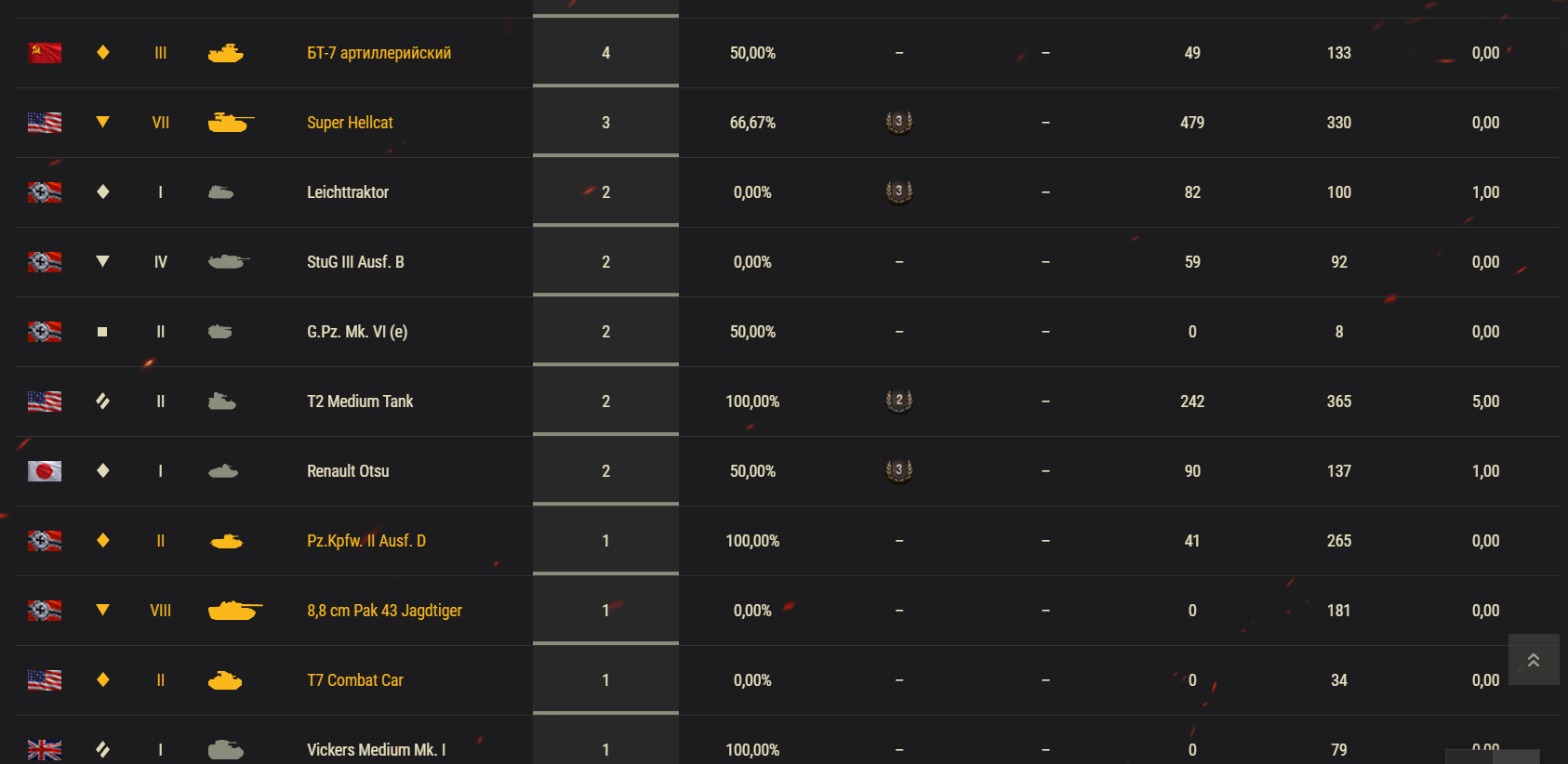Click the battles count cell for Super Hellcat
This screenshot has height=764, width=1568.
click(605, 123)
